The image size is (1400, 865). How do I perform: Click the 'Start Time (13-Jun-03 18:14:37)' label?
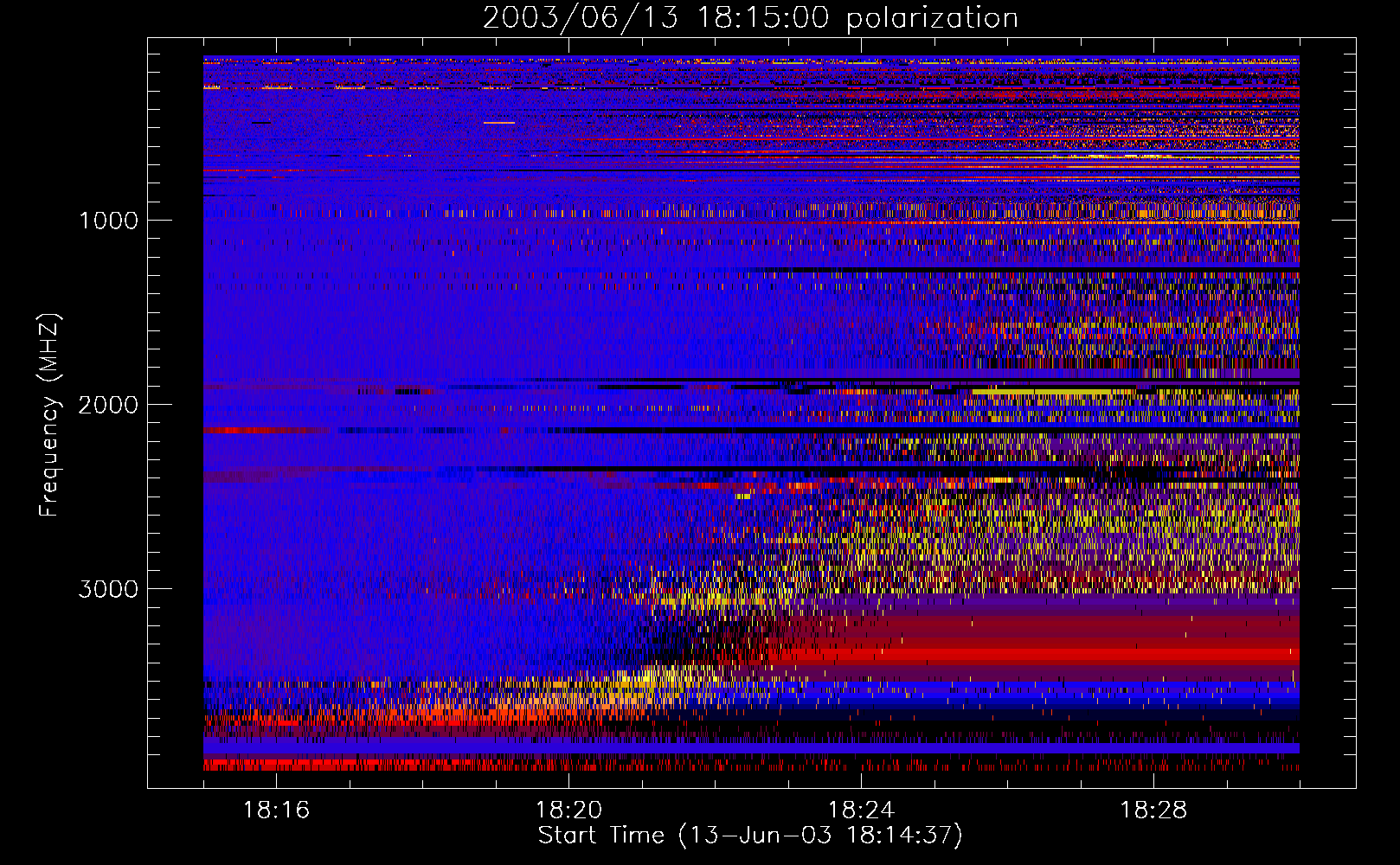pos(750,836)
